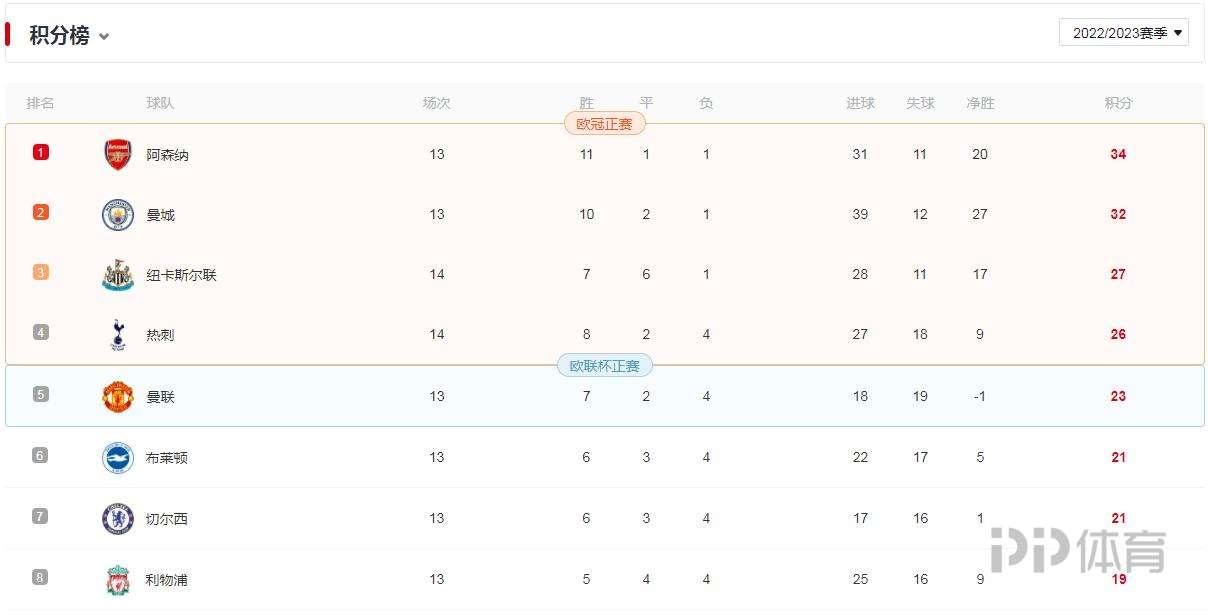The image size is (1208, 615).
Task: Click the Brighton club crest icon
Action: [x=118, y=457]
